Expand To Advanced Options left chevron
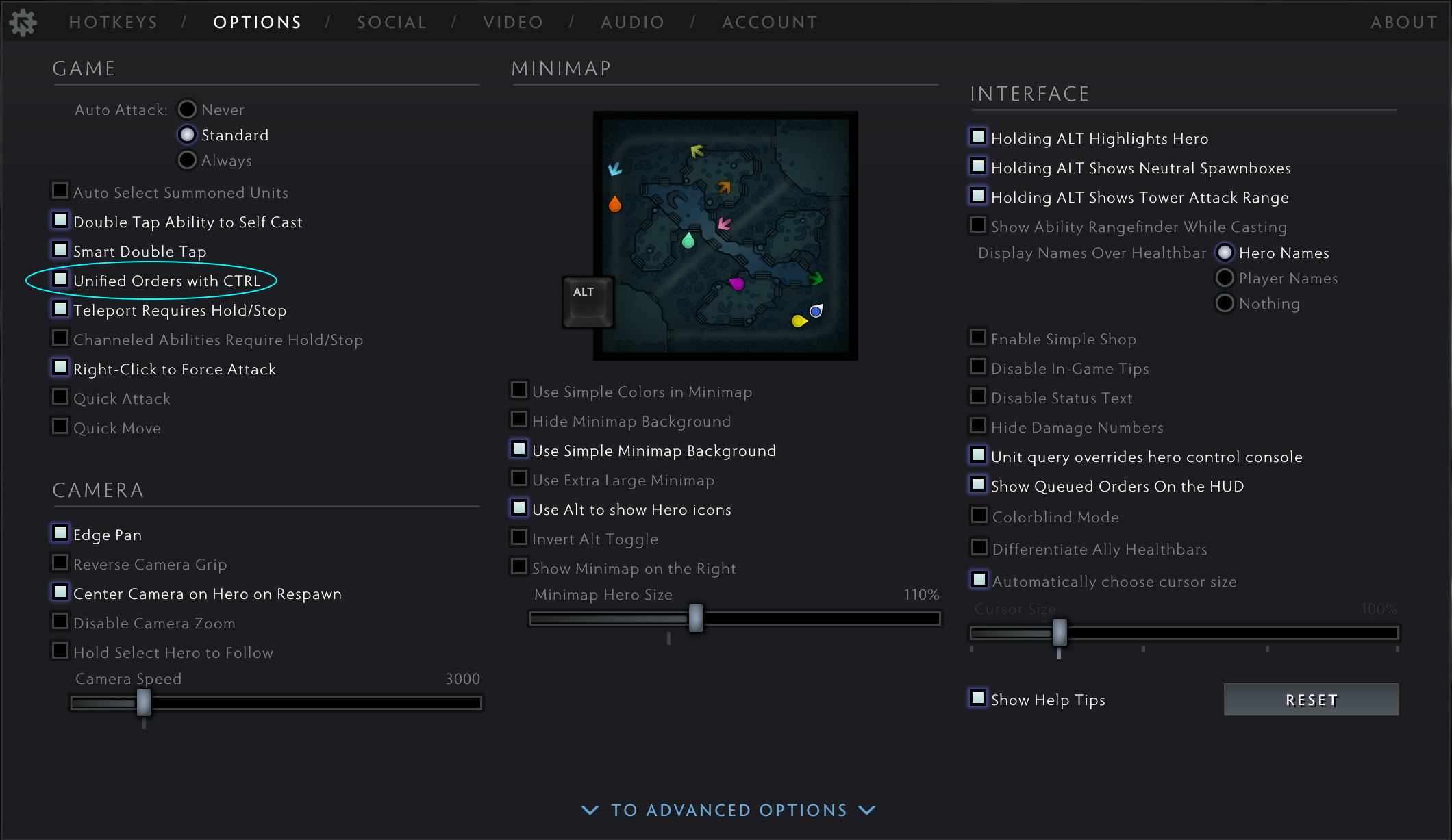1452x840 pixels. point(590,810)
